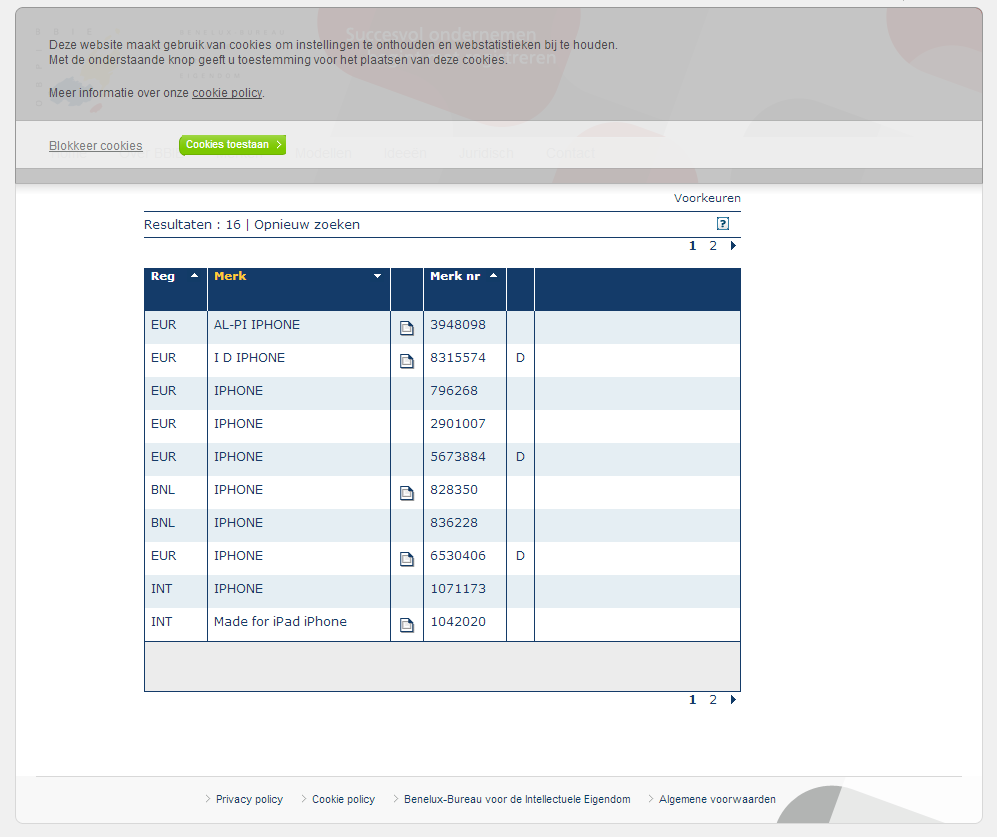Click IPHONE in the 796268 row
The height and width of the screenshot is (837, 997).
coord(238,391)
